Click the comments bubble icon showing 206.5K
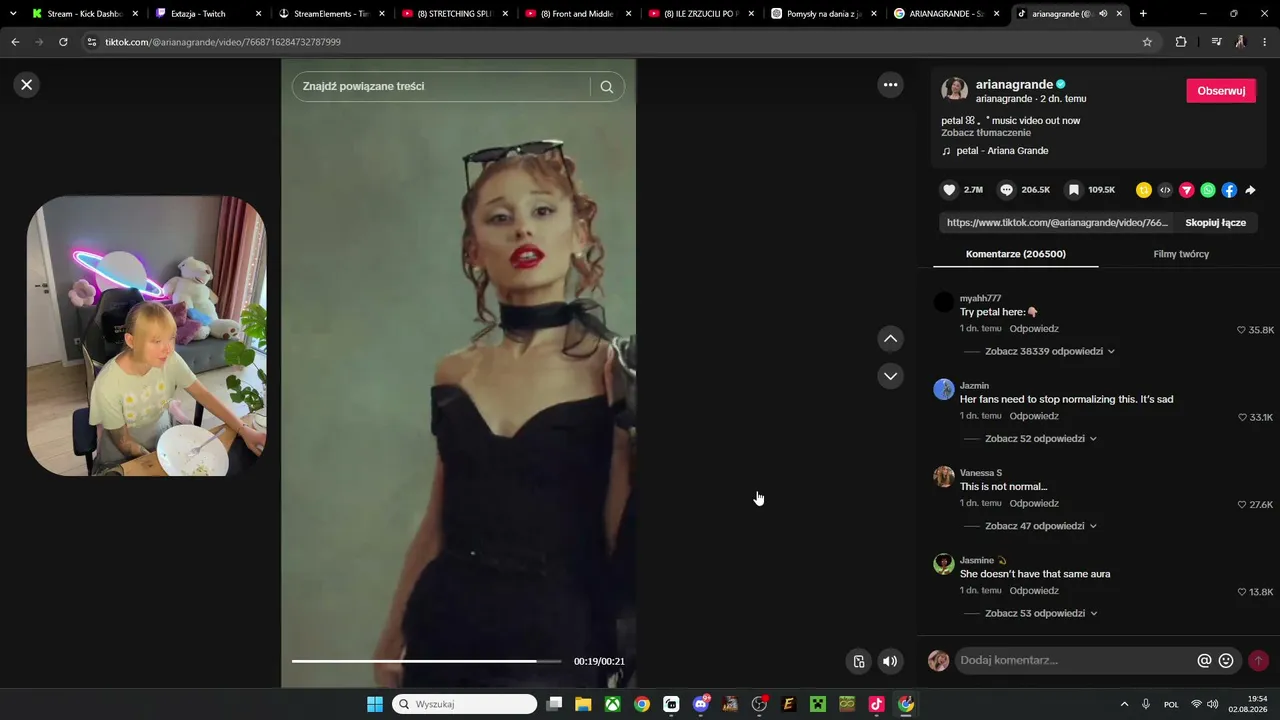This screenshot has width=1280, height=720. (1007, 190)
